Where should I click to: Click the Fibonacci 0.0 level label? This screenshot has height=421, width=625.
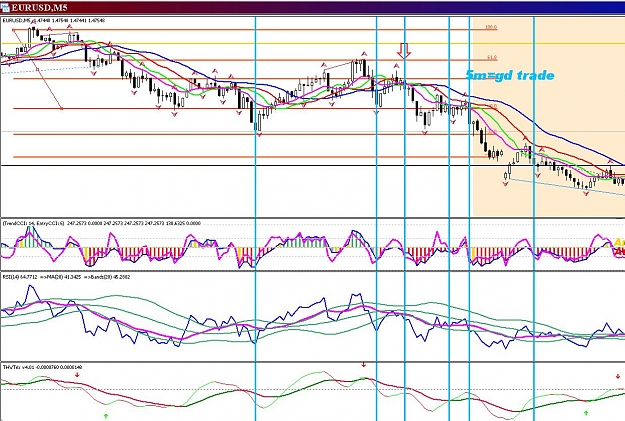pyautogui.click(x=493, y=106)
